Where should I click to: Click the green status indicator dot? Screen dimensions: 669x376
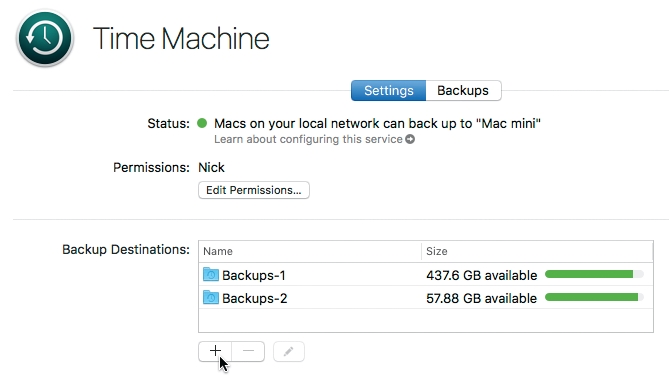202,123
